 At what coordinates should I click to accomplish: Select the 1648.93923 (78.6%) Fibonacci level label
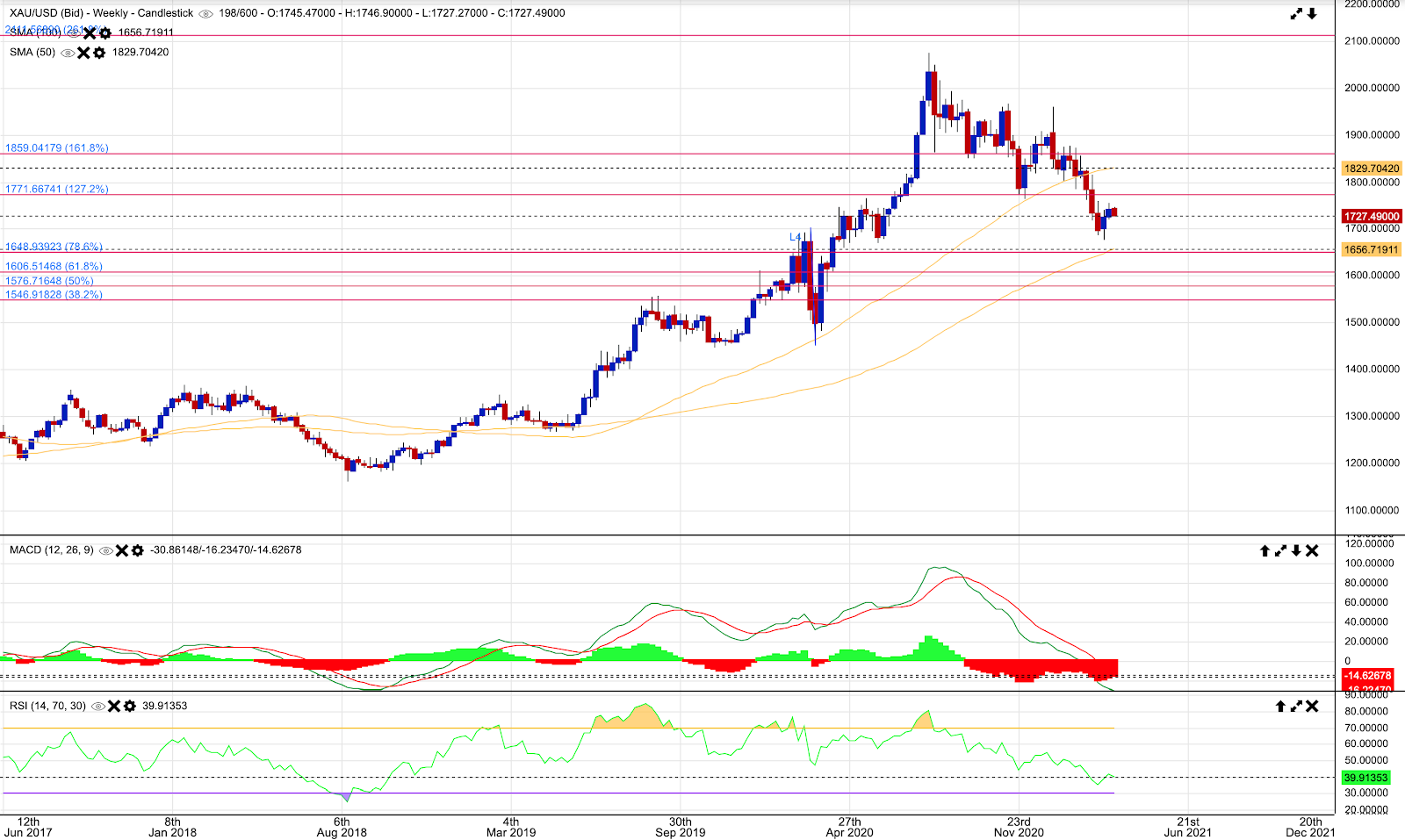point(54,248)
